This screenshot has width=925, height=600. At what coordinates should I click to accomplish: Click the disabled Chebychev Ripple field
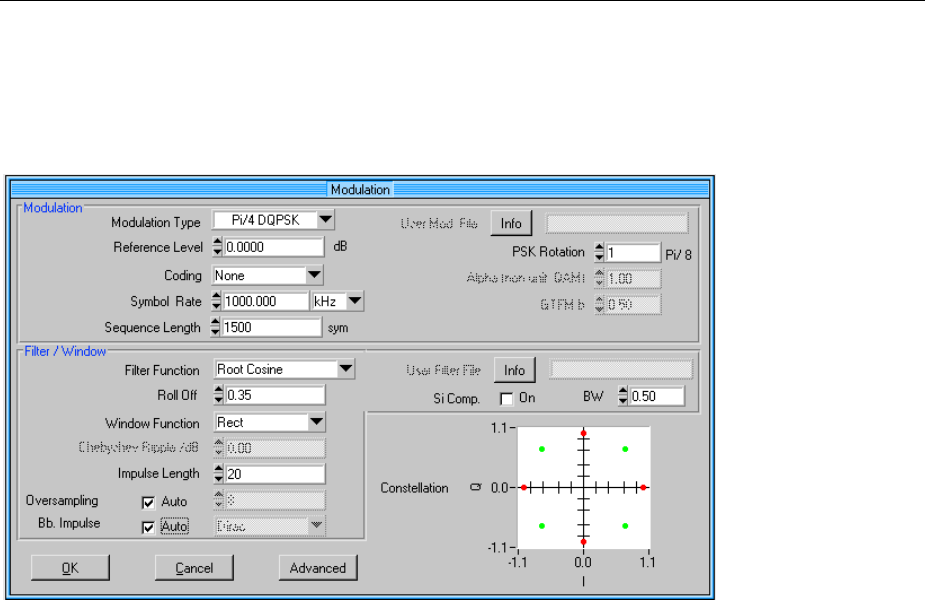[275, 448]
